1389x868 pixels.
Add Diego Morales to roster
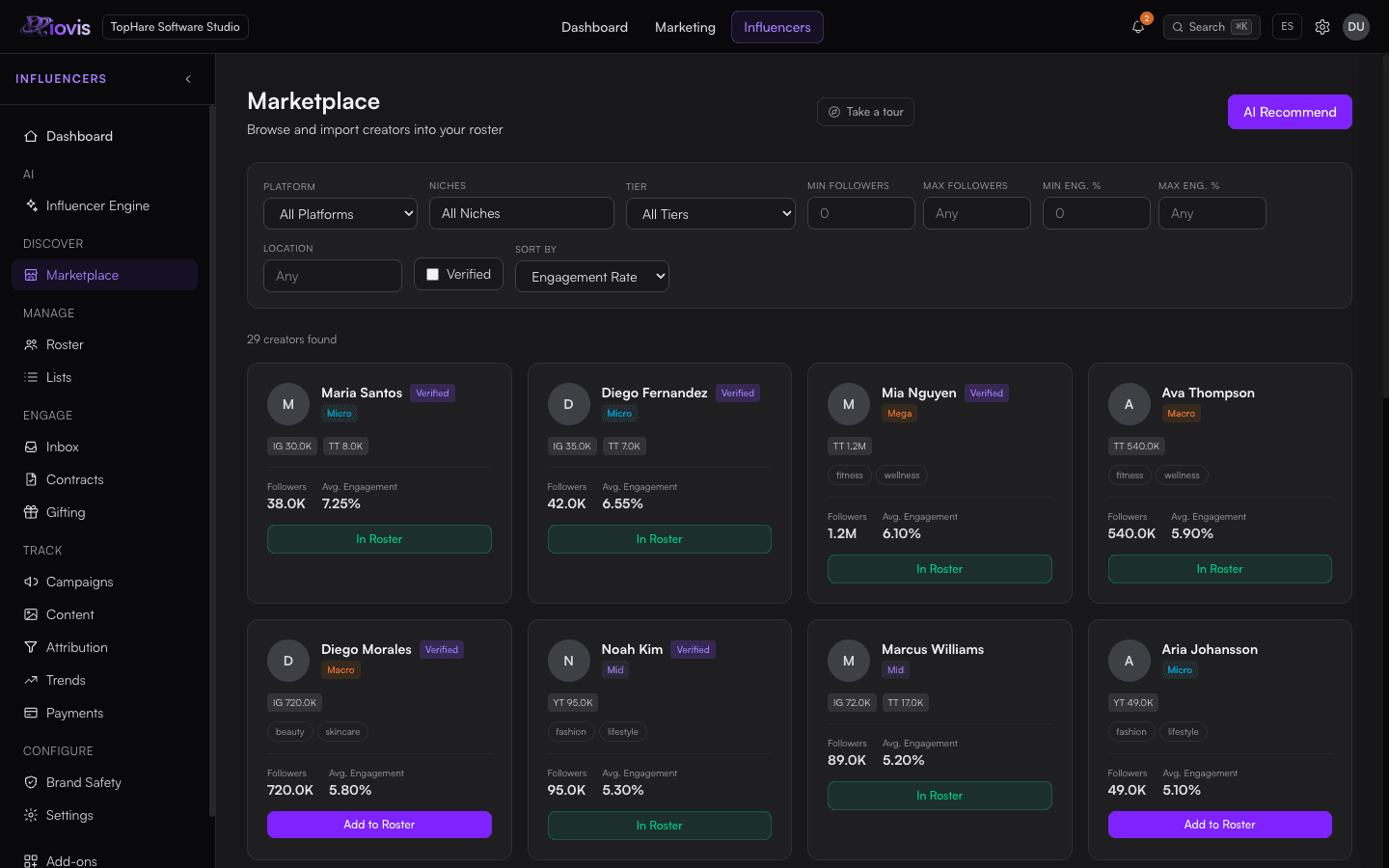[x=379, y=825]
